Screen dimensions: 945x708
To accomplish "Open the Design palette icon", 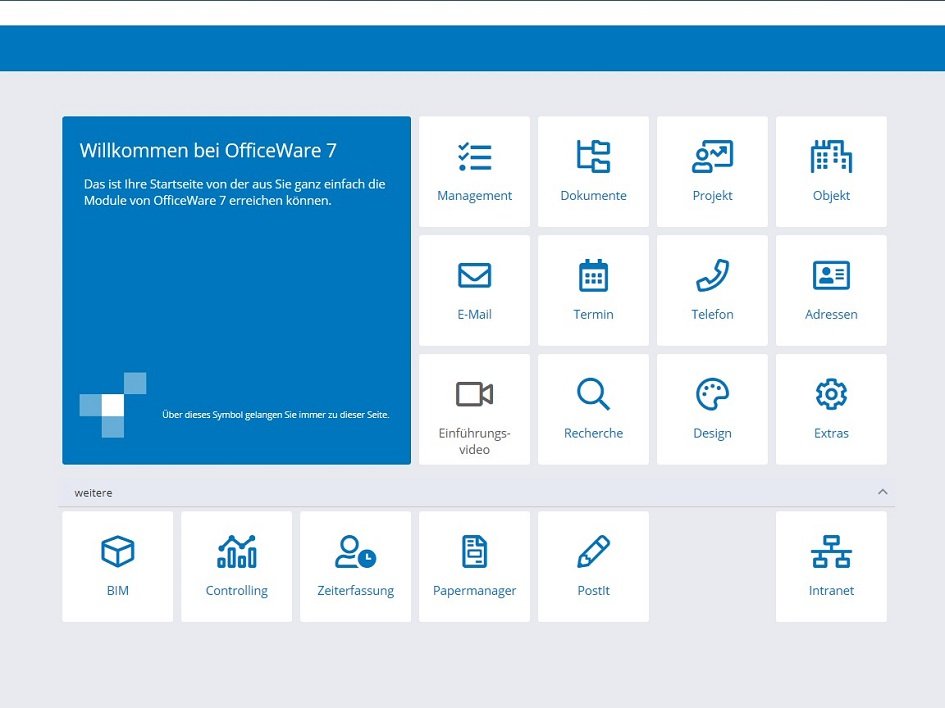I will (712, 394).
